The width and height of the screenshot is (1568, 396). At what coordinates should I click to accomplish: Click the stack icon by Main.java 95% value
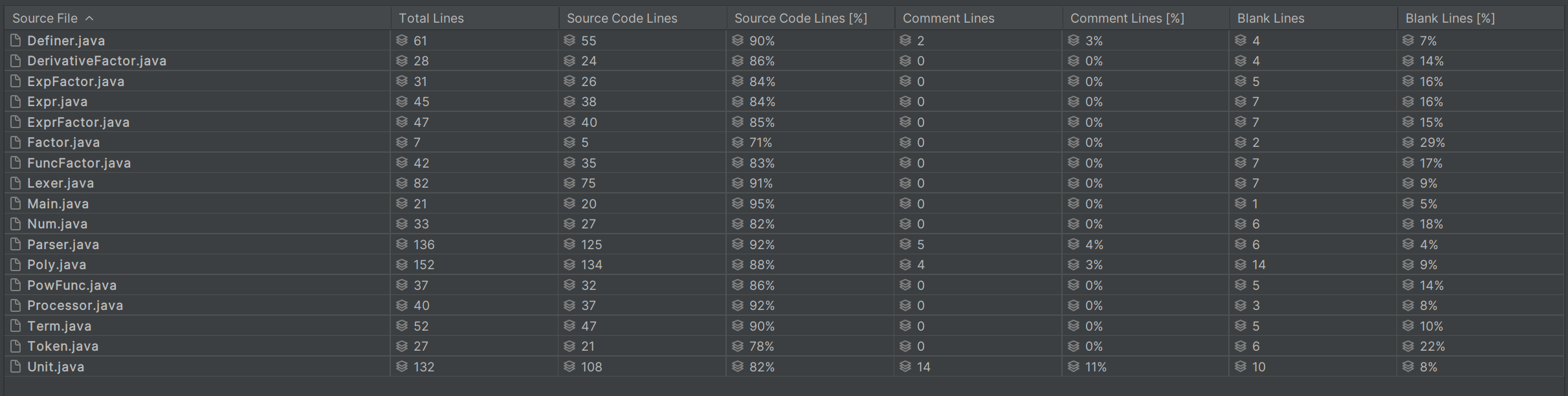[x=738, y=203]
